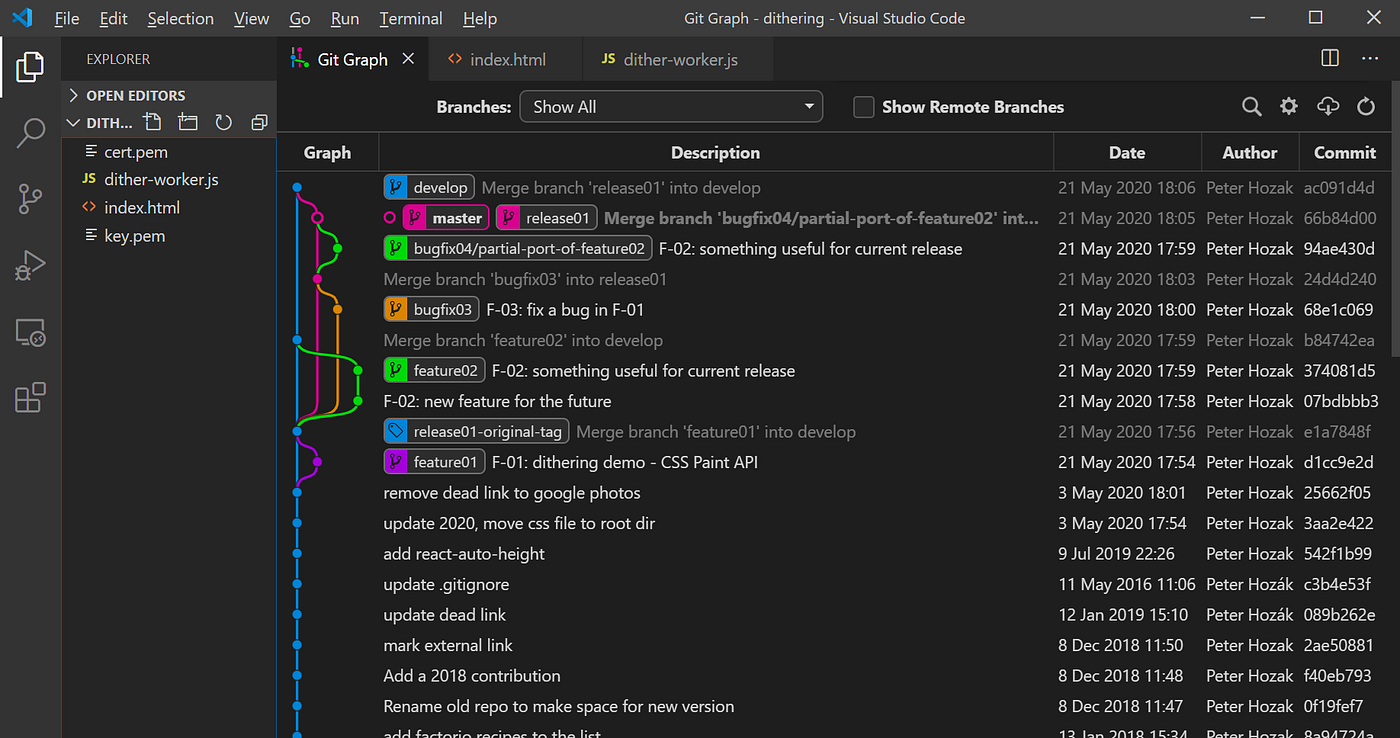Click commit hash 24d4d240
This screenshot has width=1400, height=738.
(1340, 279)
